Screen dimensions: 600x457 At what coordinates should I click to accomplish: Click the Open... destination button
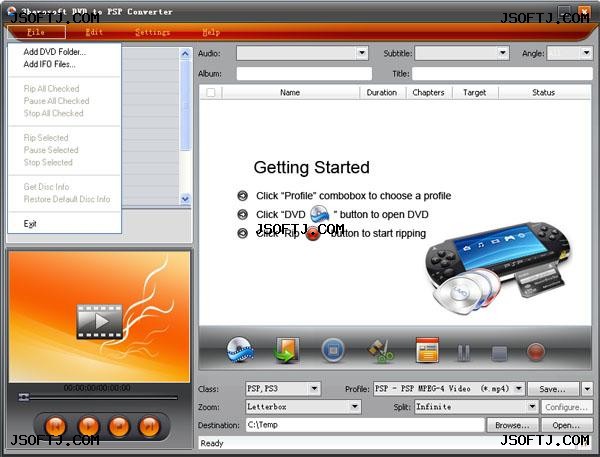tap(566, 425)
